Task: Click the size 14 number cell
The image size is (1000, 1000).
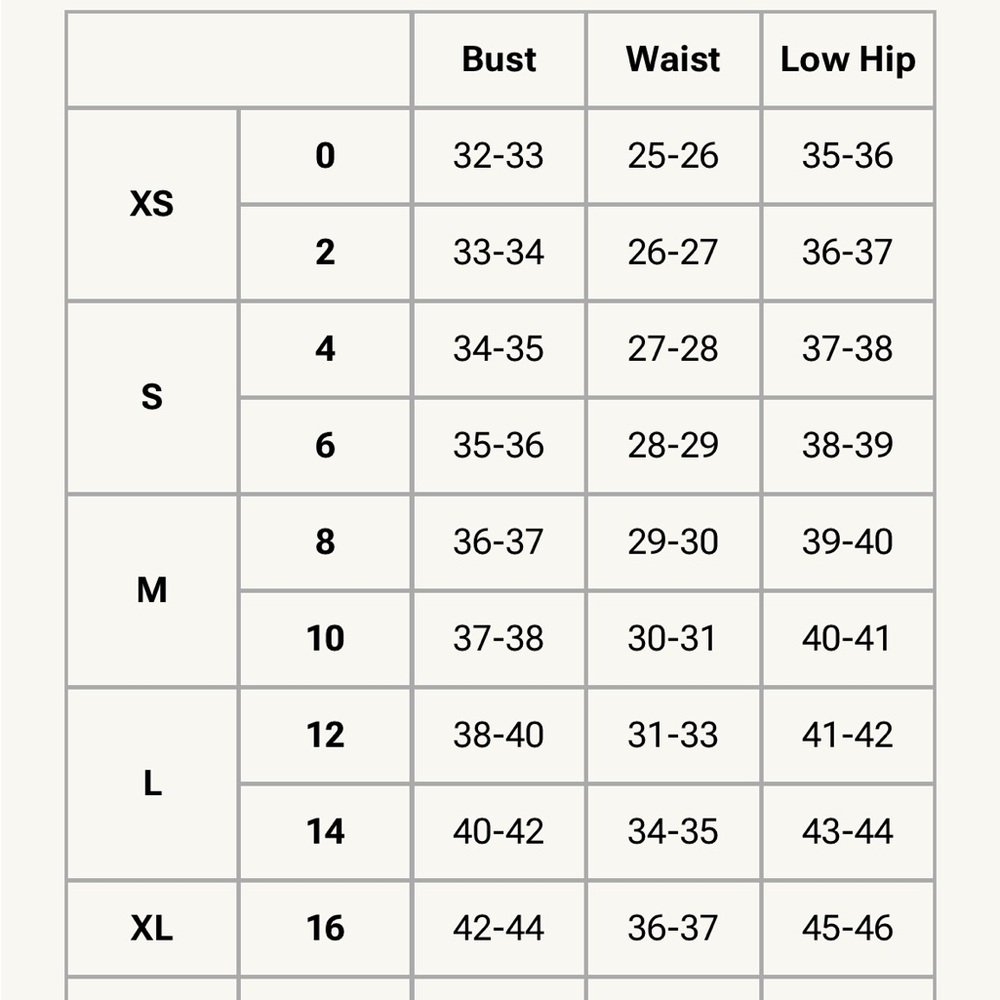Action: pos(325,831)
